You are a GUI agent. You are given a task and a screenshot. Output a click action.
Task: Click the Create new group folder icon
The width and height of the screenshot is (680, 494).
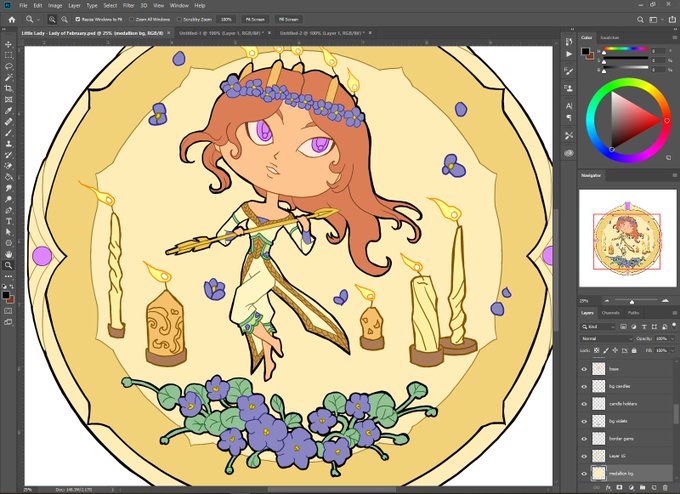(x=643, y=488)
